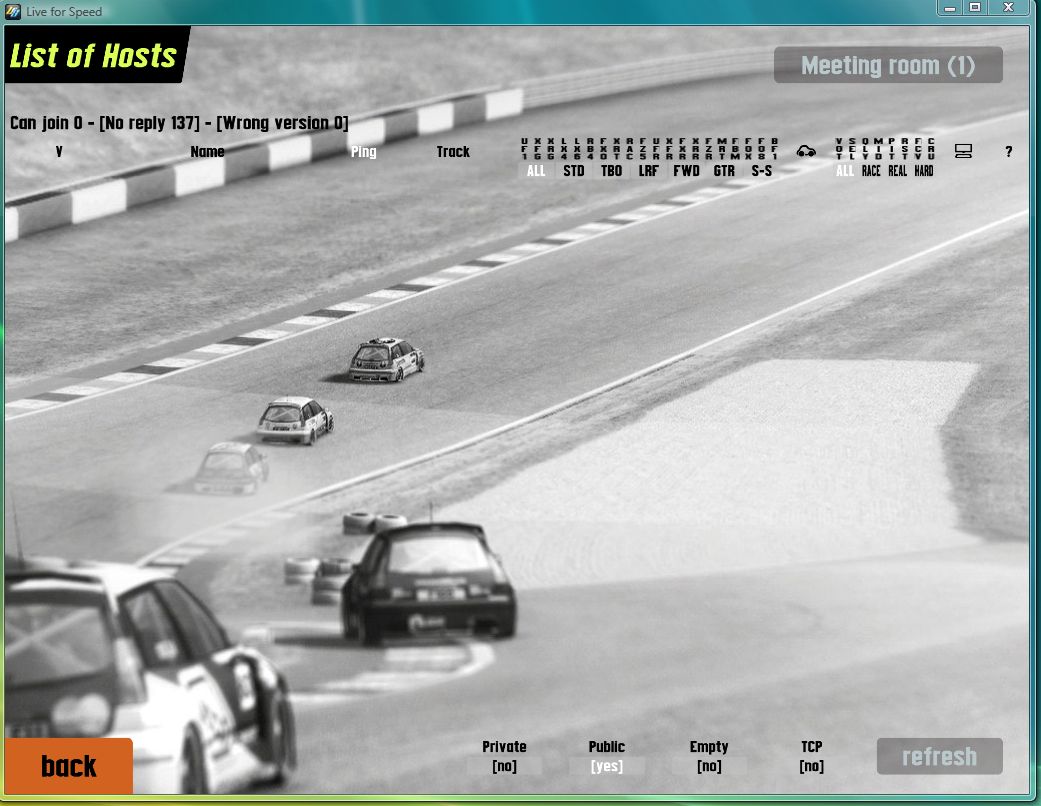The height and width of the screenshot is (806, 1041).
Task: Toggle the FBM car filter column
Action: 735,149
